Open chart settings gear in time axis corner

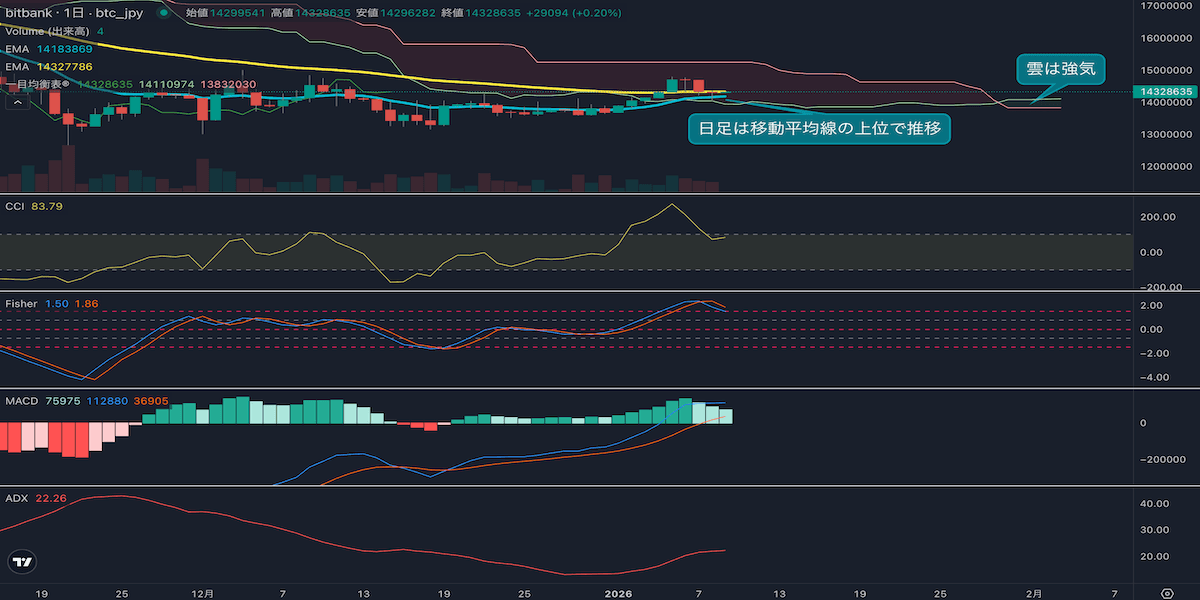(1166, 592)
